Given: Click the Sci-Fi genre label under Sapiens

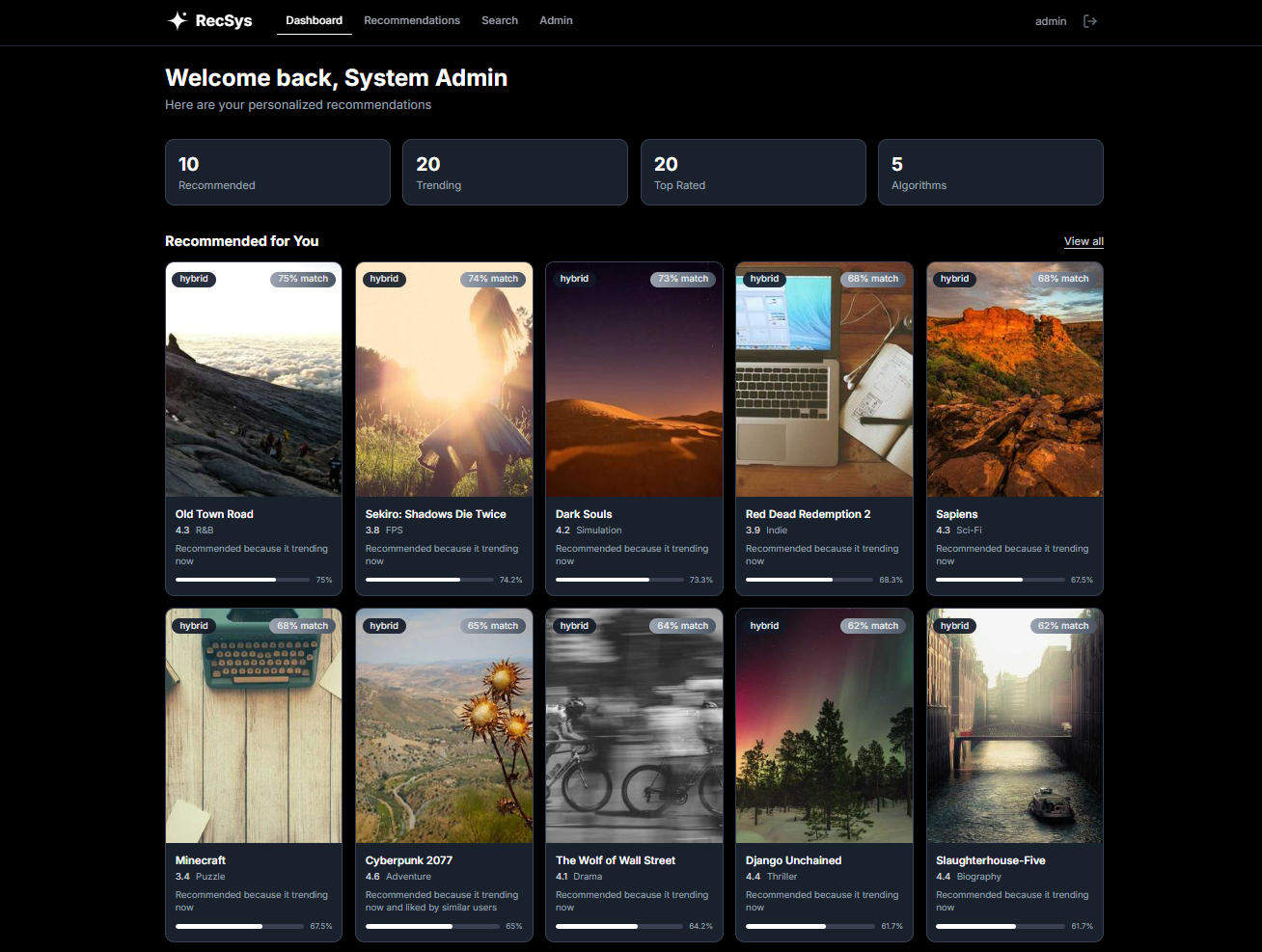Looking at the screenshot, I should (x=969, y=530).
